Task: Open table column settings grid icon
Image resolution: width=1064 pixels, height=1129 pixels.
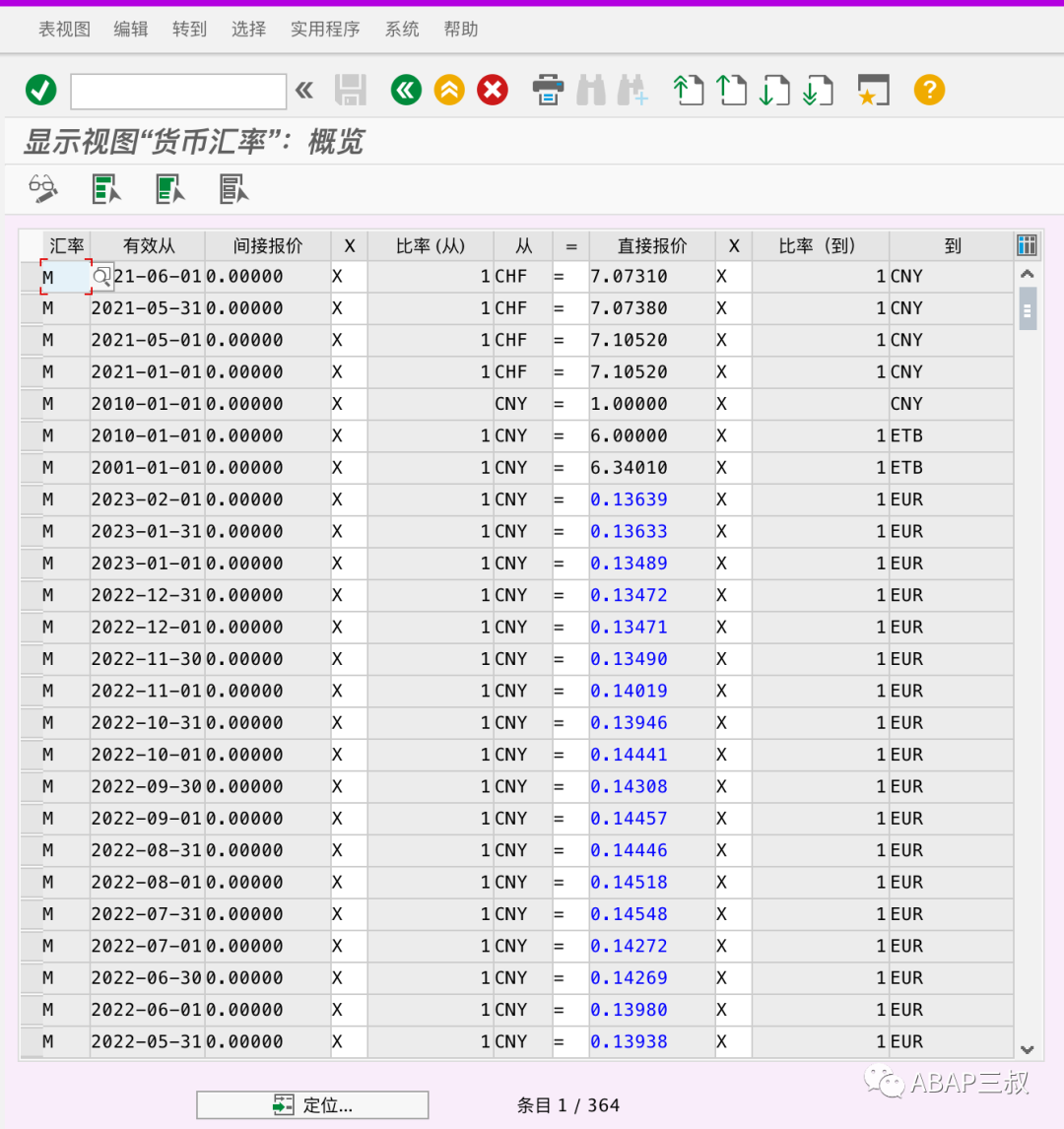Action: coord(1027,245)
